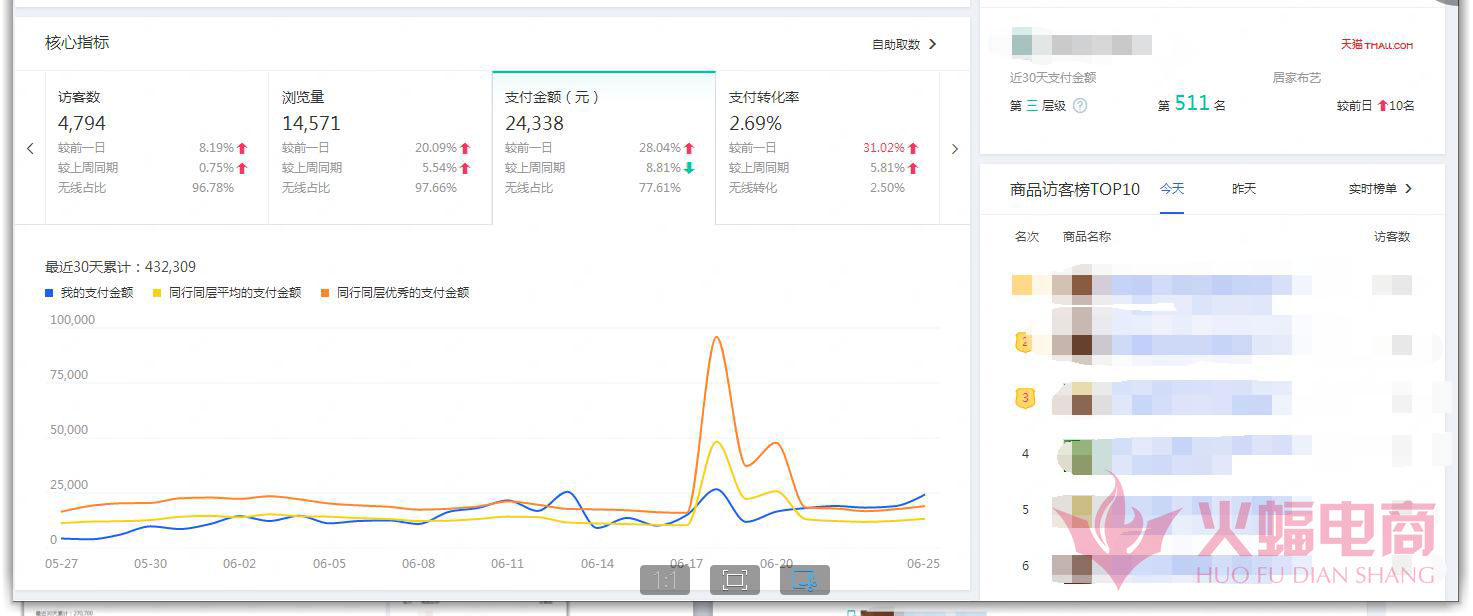Click the blue screenshot crop icon
Screen dimensions: 1473x616
pos(804,580)
